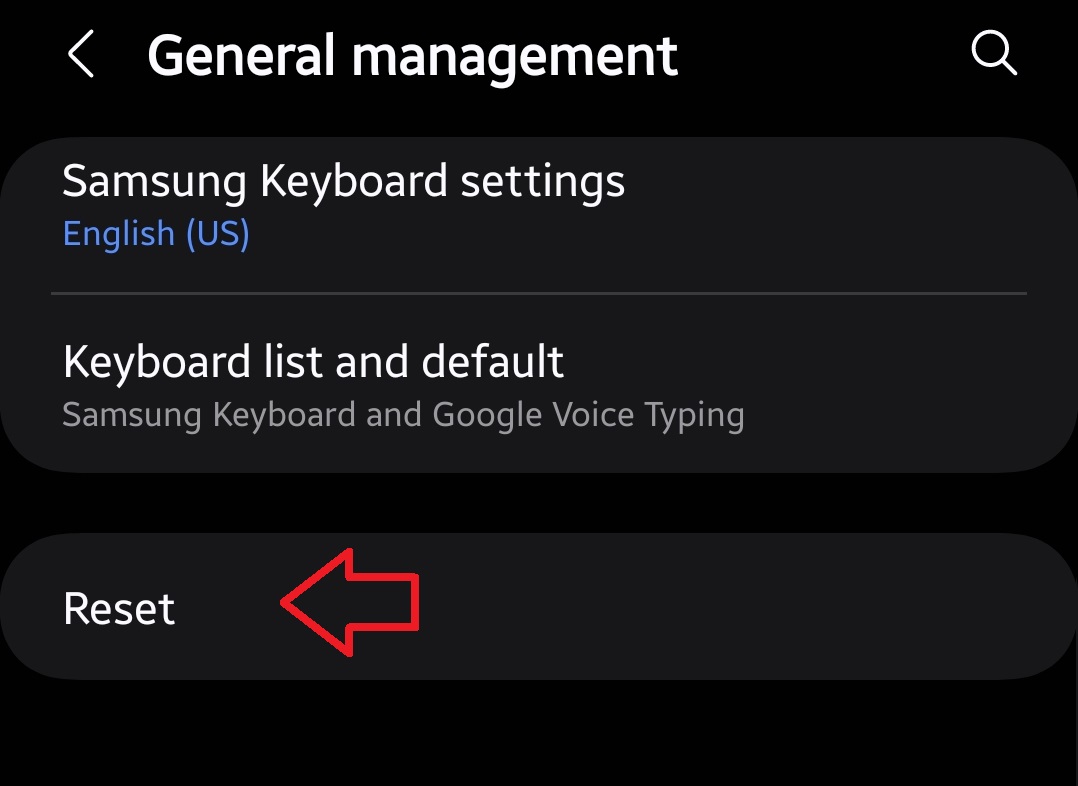The image size is (1078, 786).
Task: Open Samsung Keyboard settings
Action: pos(343,182)
